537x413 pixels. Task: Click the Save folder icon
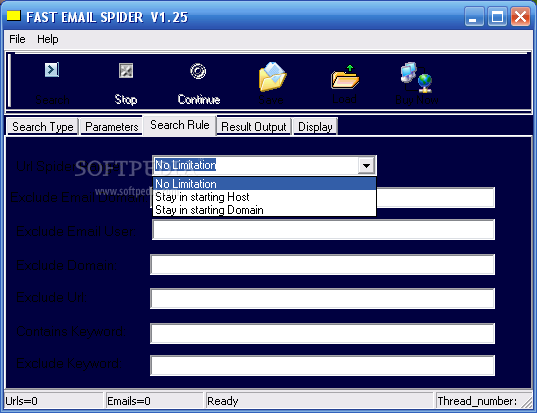point(272,77)
